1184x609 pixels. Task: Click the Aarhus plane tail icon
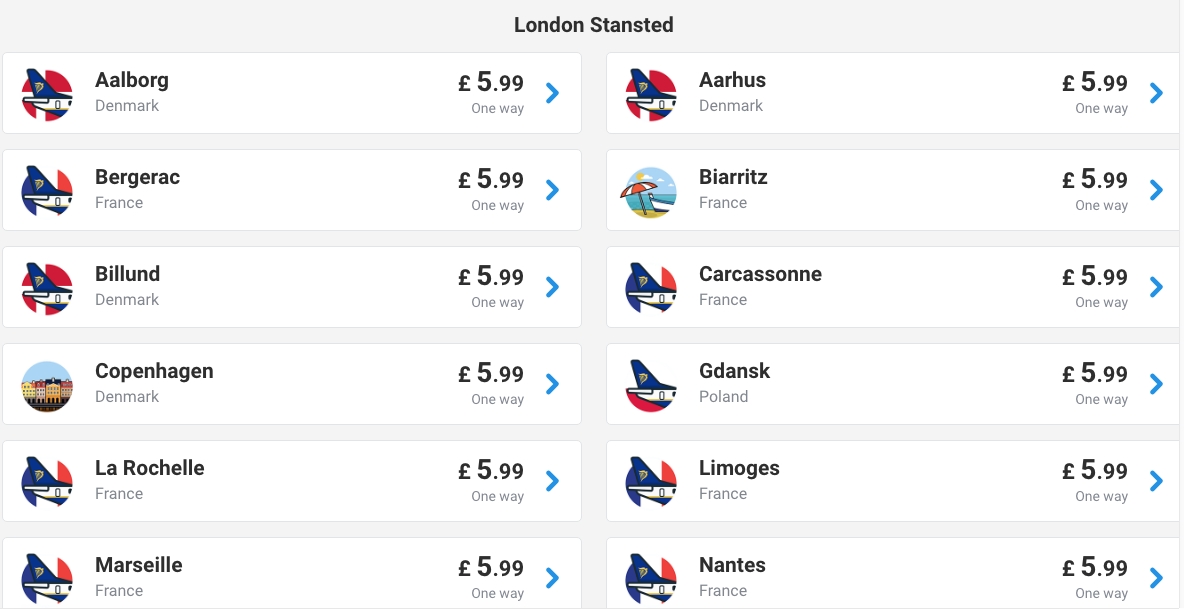point(650,94)
